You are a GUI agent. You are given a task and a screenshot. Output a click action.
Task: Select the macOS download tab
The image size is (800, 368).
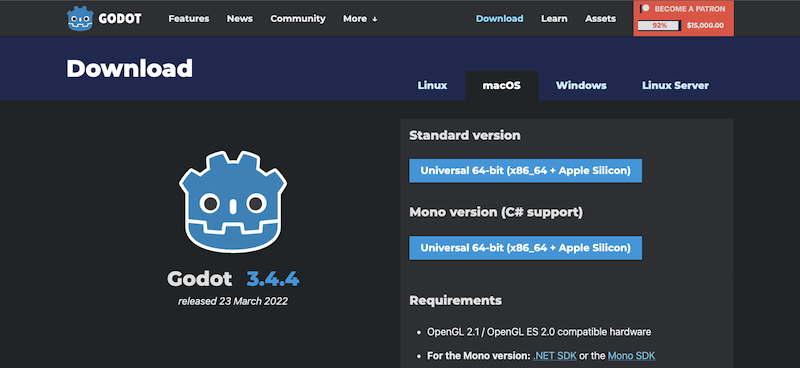click(x=502, y=86)
